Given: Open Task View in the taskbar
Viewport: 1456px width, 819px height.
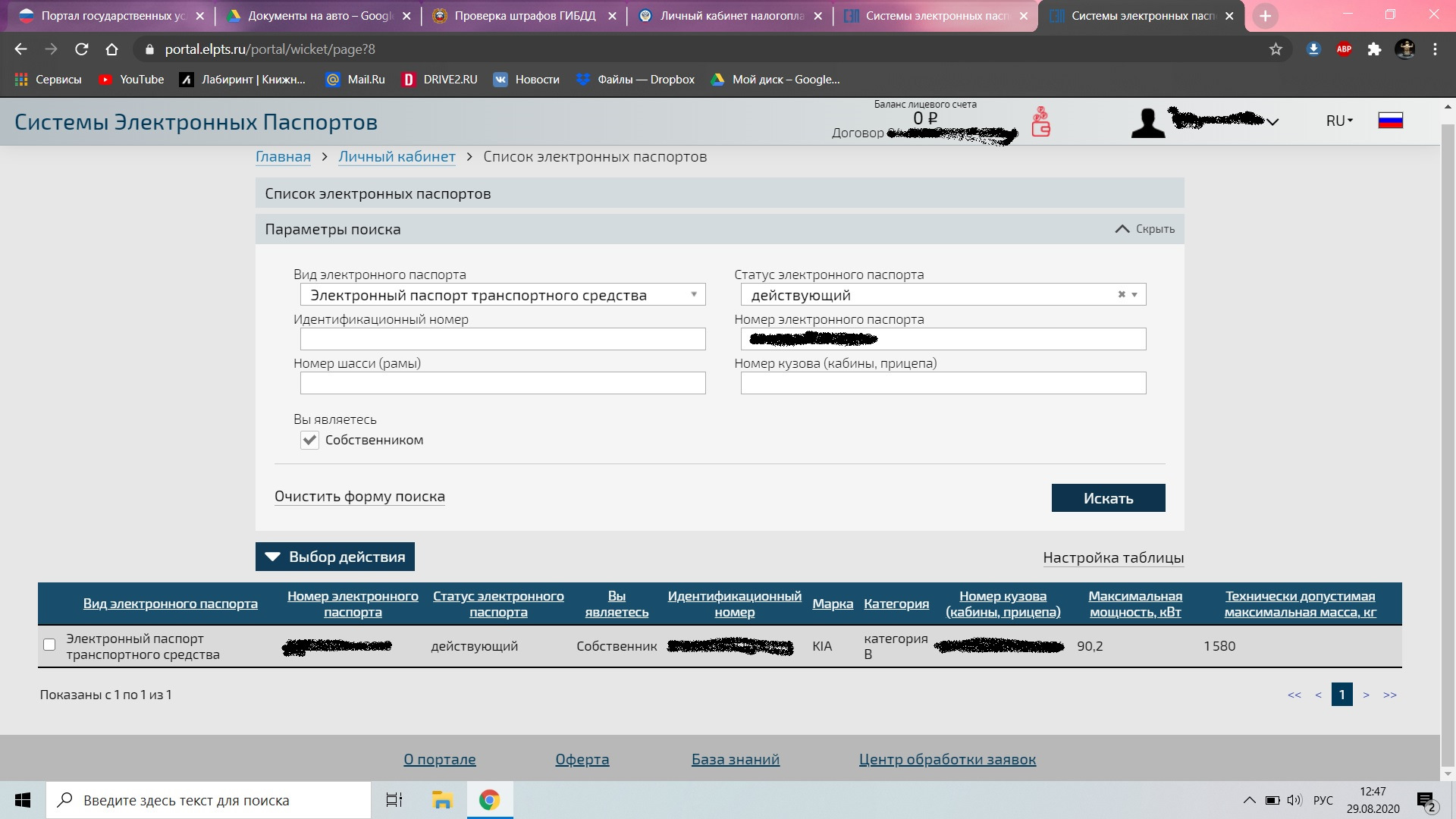Looking at the screenshot, I should [394, 800].
